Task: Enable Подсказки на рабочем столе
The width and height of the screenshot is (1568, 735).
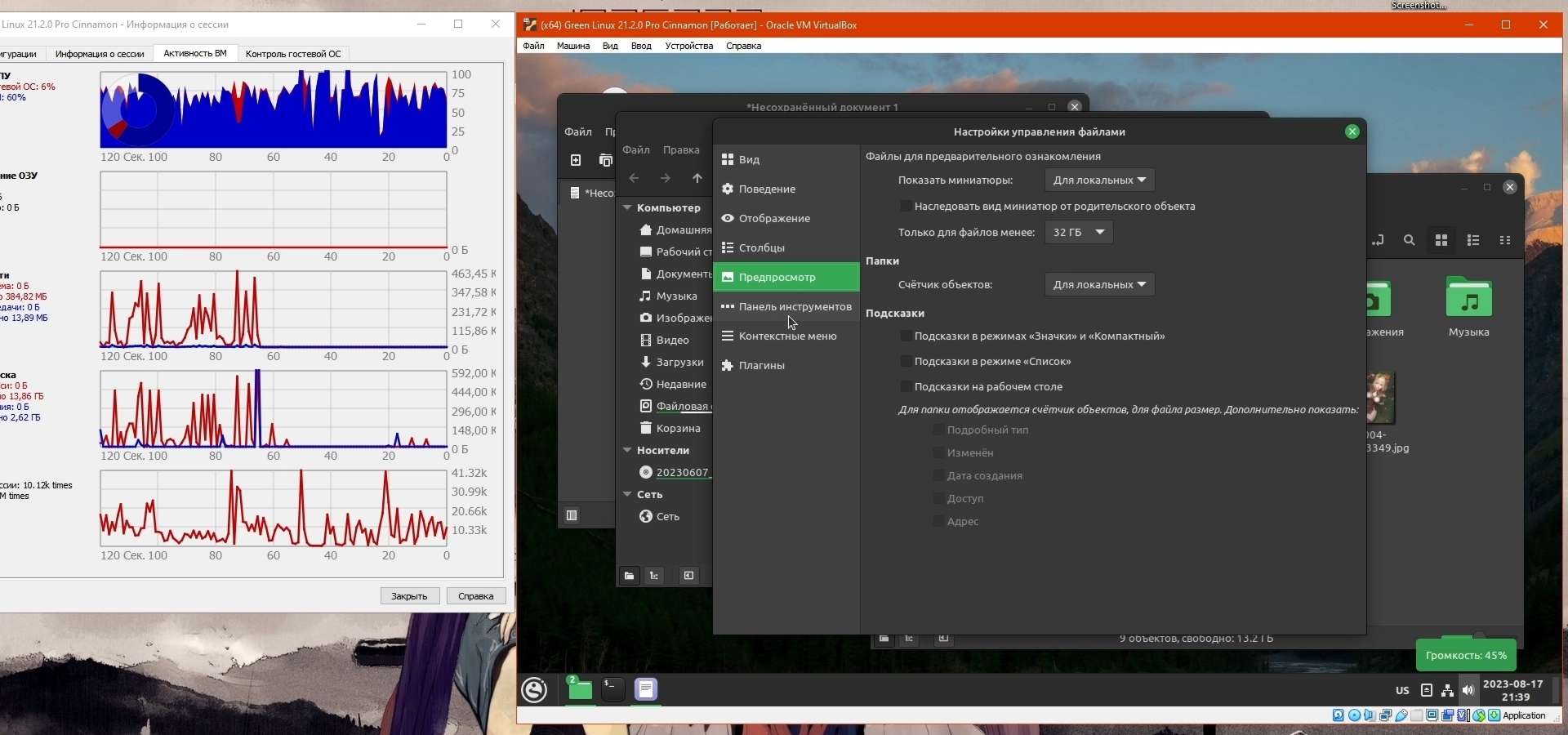Action: (906, 386)
